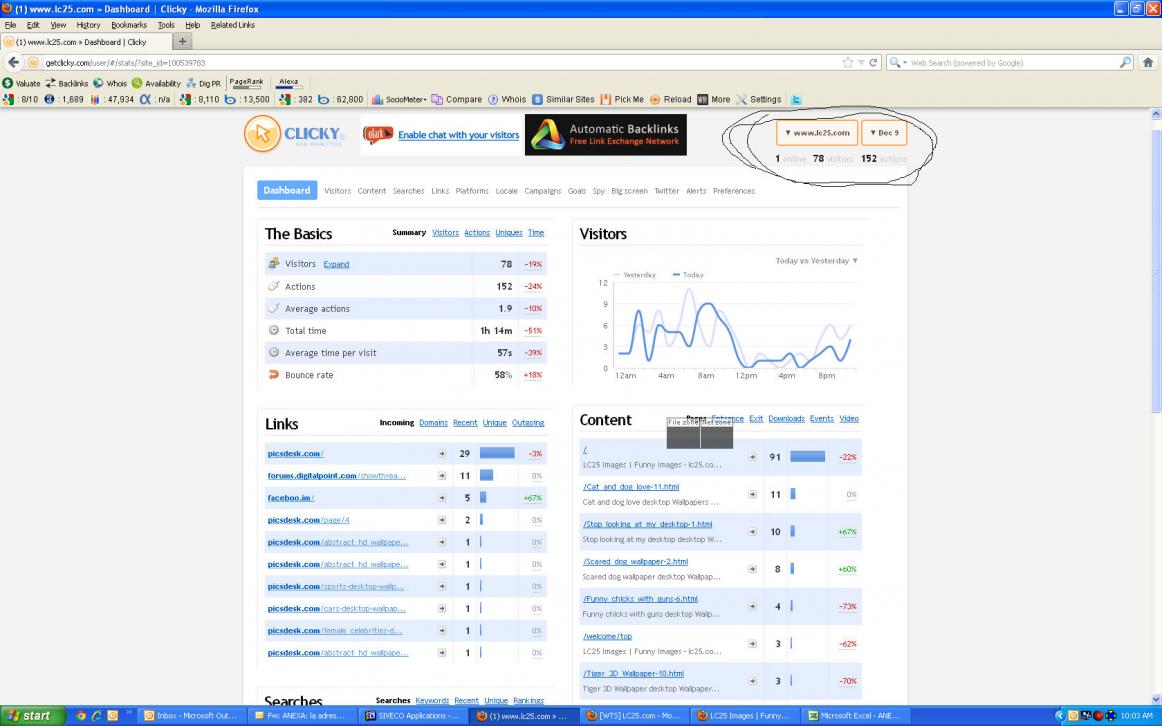This screenshot has width=1162, height=726.
Task: Open the File menu
Action: tap(10, 24)
